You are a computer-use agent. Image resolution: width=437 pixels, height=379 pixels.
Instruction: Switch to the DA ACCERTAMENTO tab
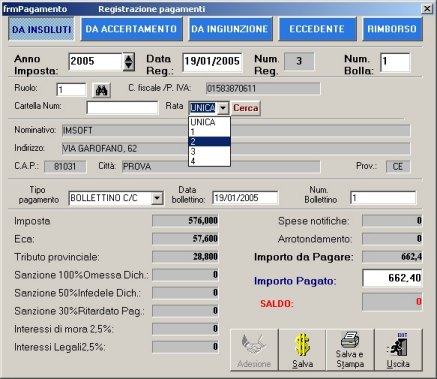coord(131,29)
